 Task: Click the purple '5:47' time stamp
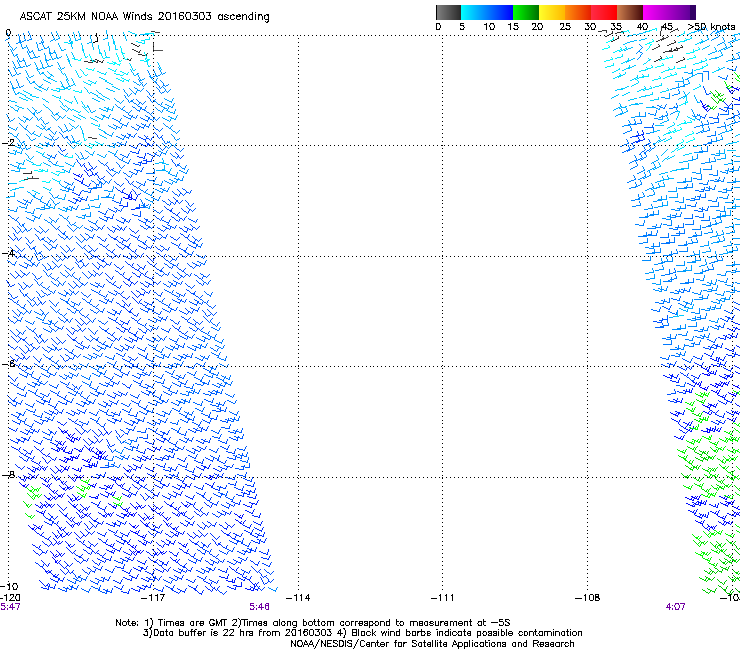click(x=10, y=607)
